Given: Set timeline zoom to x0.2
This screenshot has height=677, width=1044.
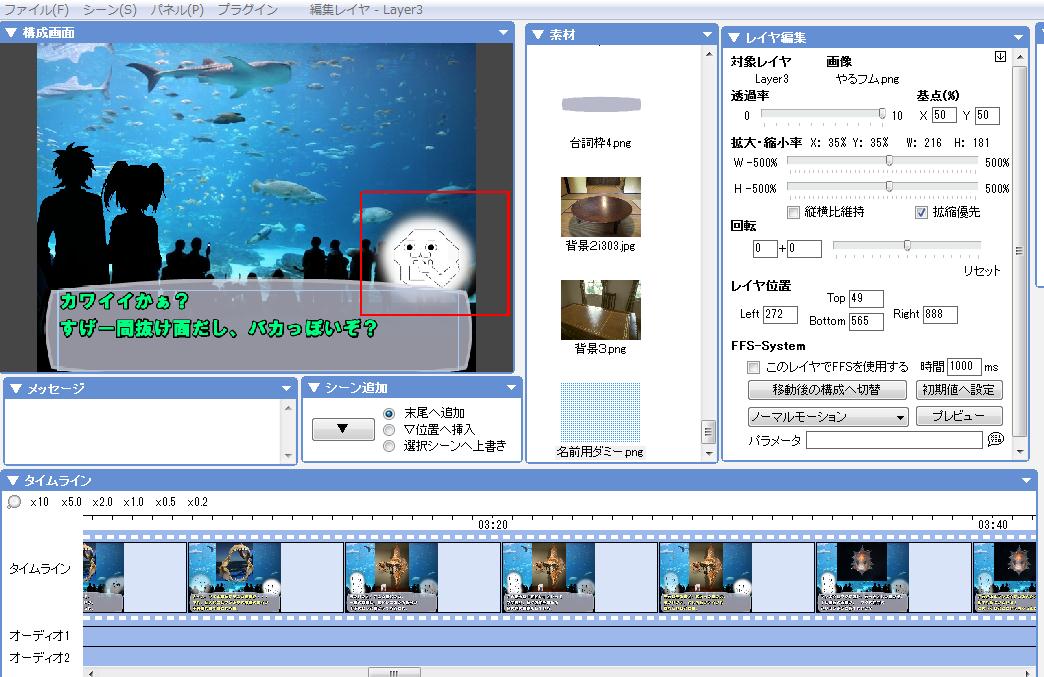Looking at the screenshot, I should pyautogui.click(x=197, y=502).
